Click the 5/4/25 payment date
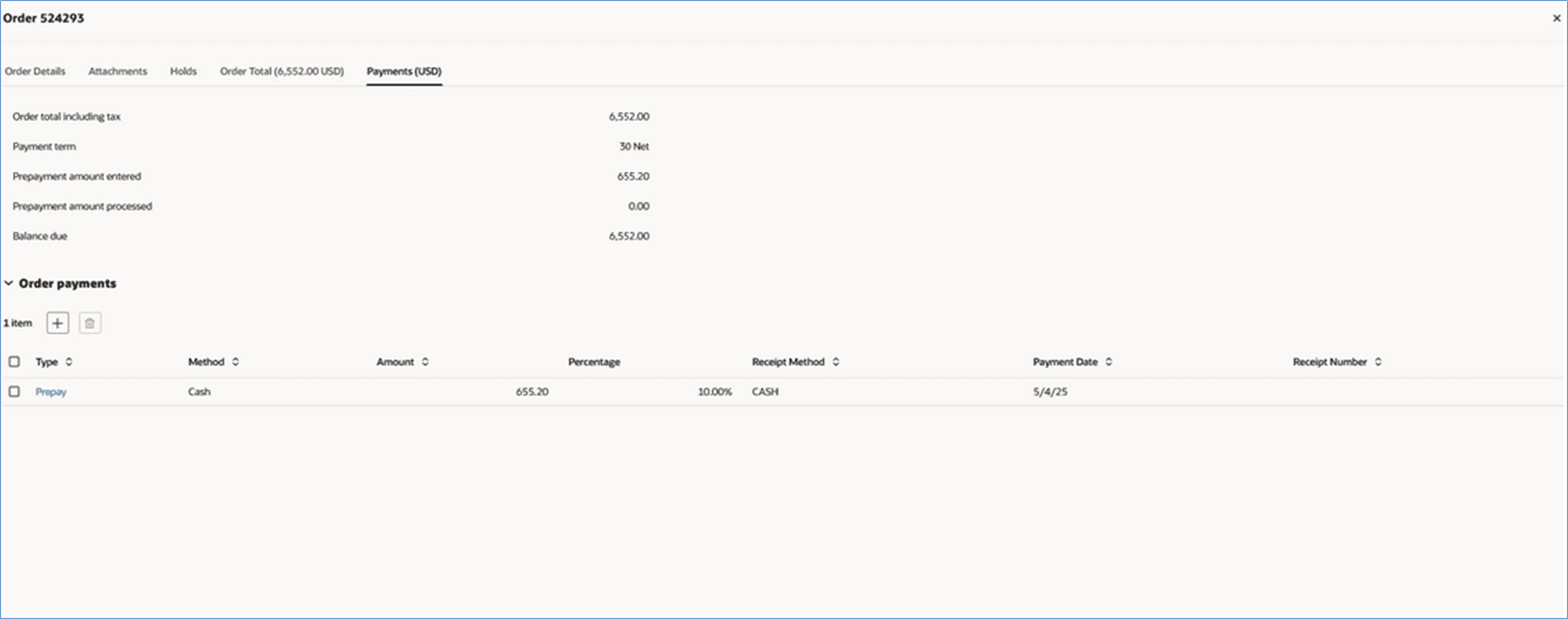 pos(1050,391)
